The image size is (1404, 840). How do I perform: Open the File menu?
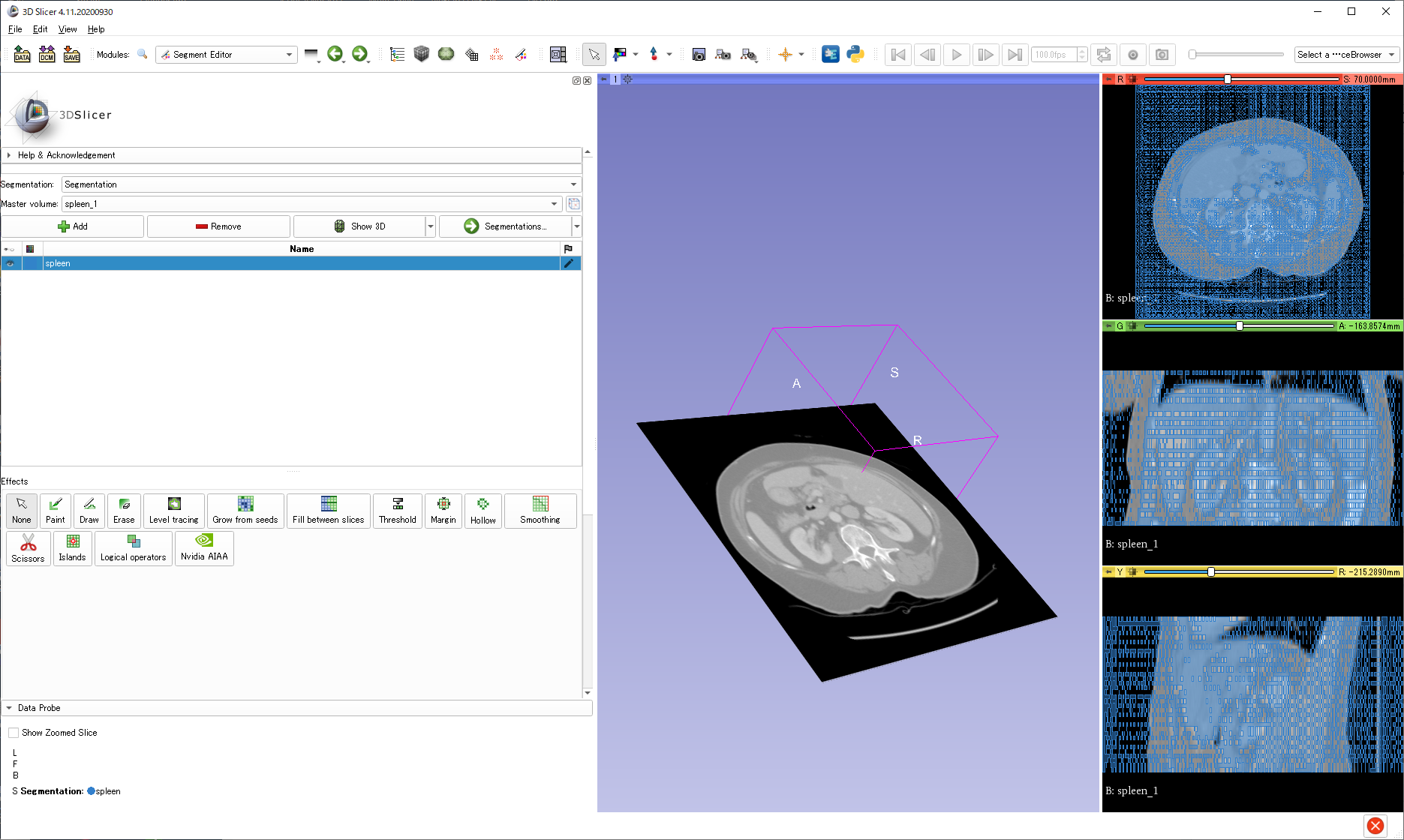coord(15,29)
